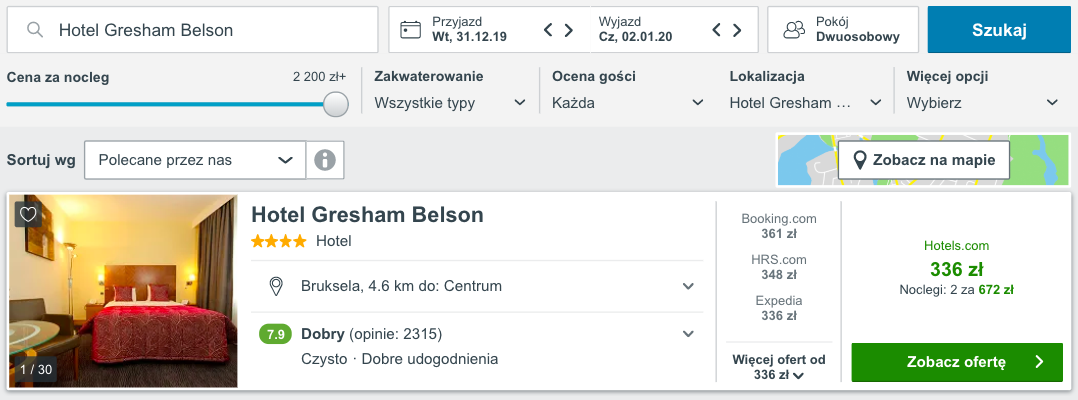
Task: Click the green Zobacz ofertę button
Action: pyautogui.click(x=957, y=362)
